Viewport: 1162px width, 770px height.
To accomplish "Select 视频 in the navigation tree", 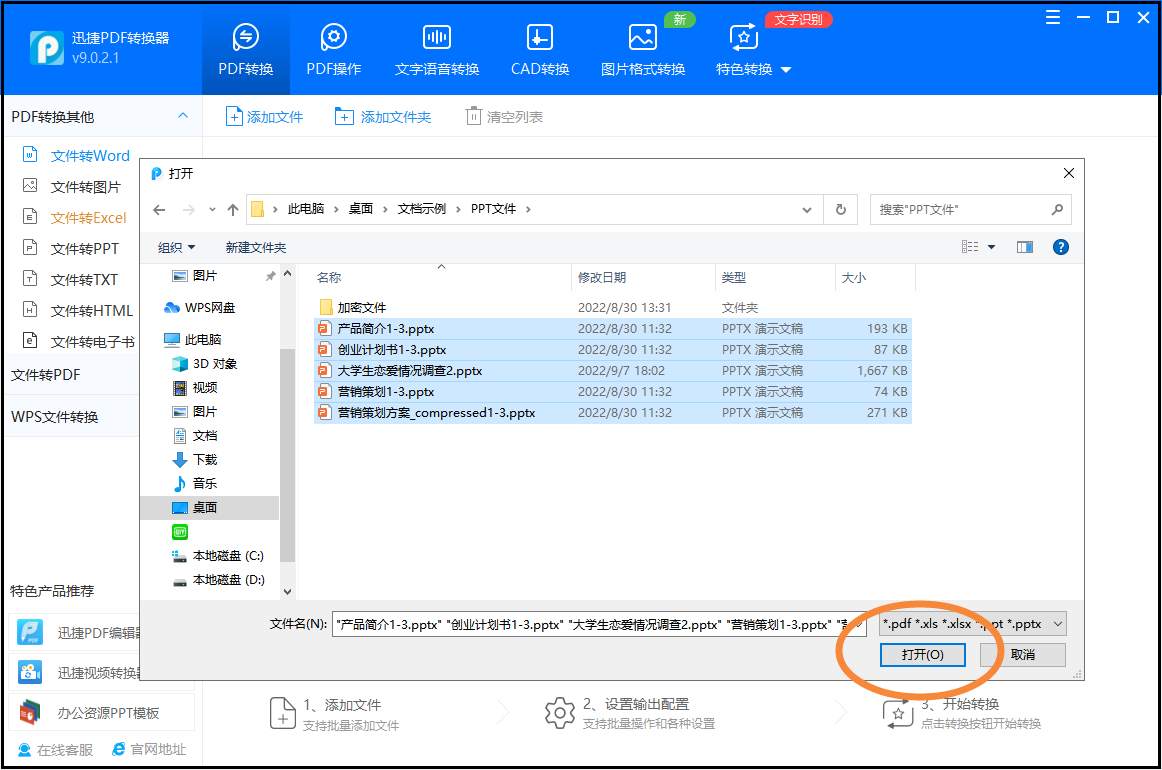I will click(196, 388).
